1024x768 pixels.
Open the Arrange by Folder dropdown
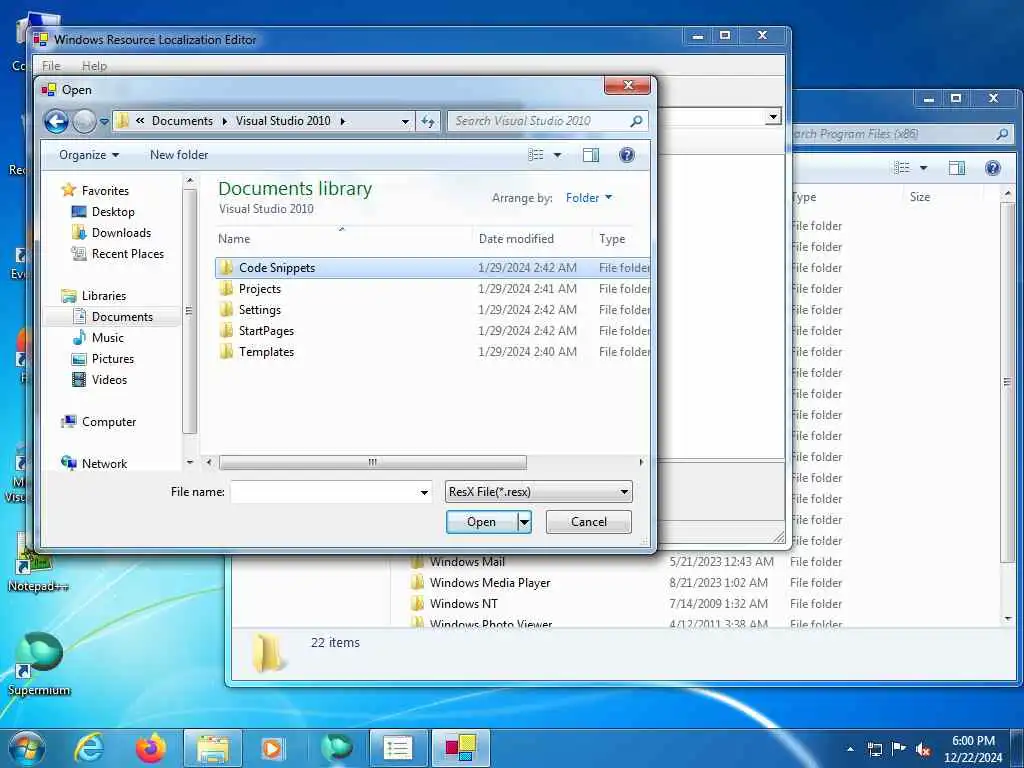pos(588,198)
